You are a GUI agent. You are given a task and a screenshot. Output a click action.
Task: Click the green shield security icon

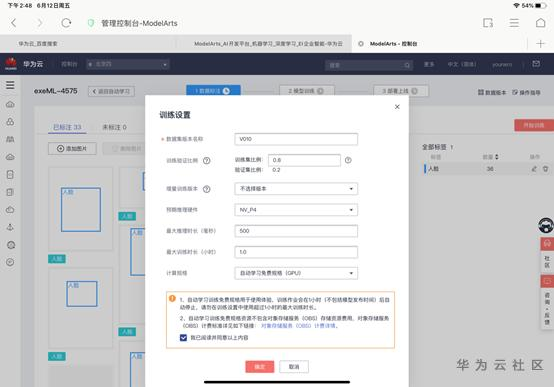pyautogui.click(x=91, y=23)
